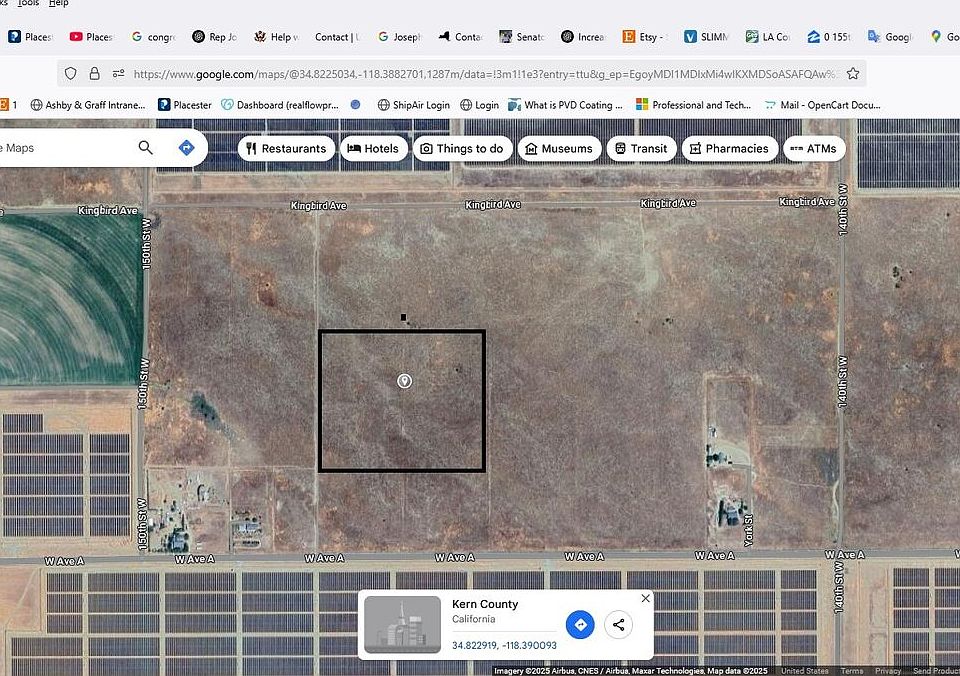Close the Kern County info card
960x676 pixels.
[645, 598]
